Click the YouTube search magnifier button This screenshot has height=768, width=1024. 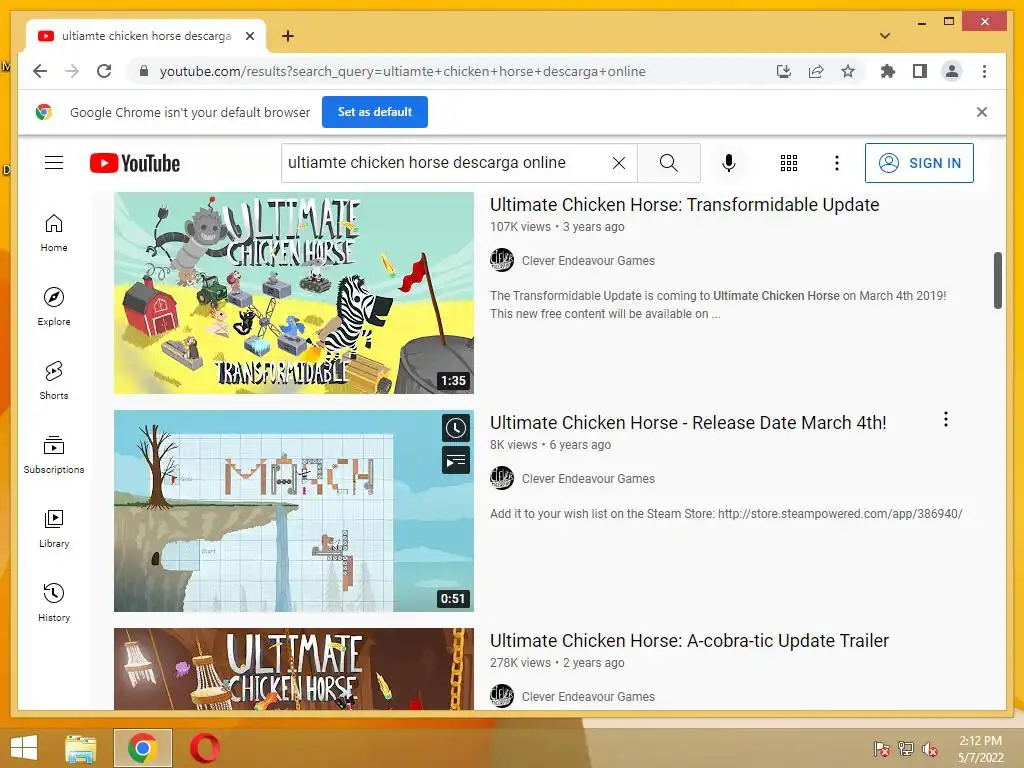[668, 163]
